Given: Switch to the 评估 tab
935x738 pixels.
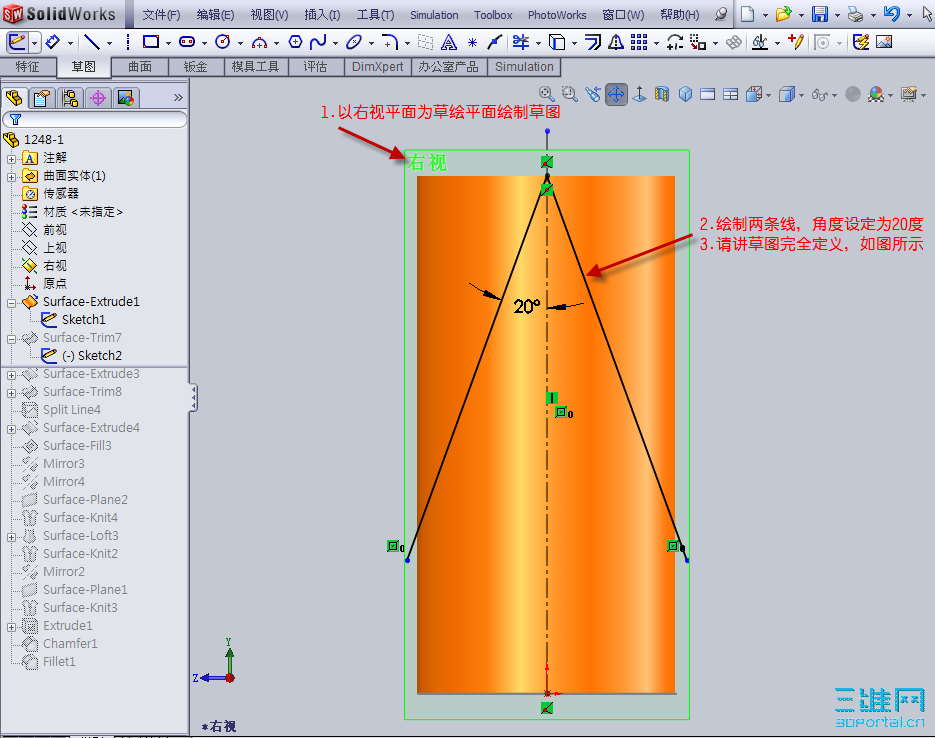Looking at the screenshot, I should (315, 67).
